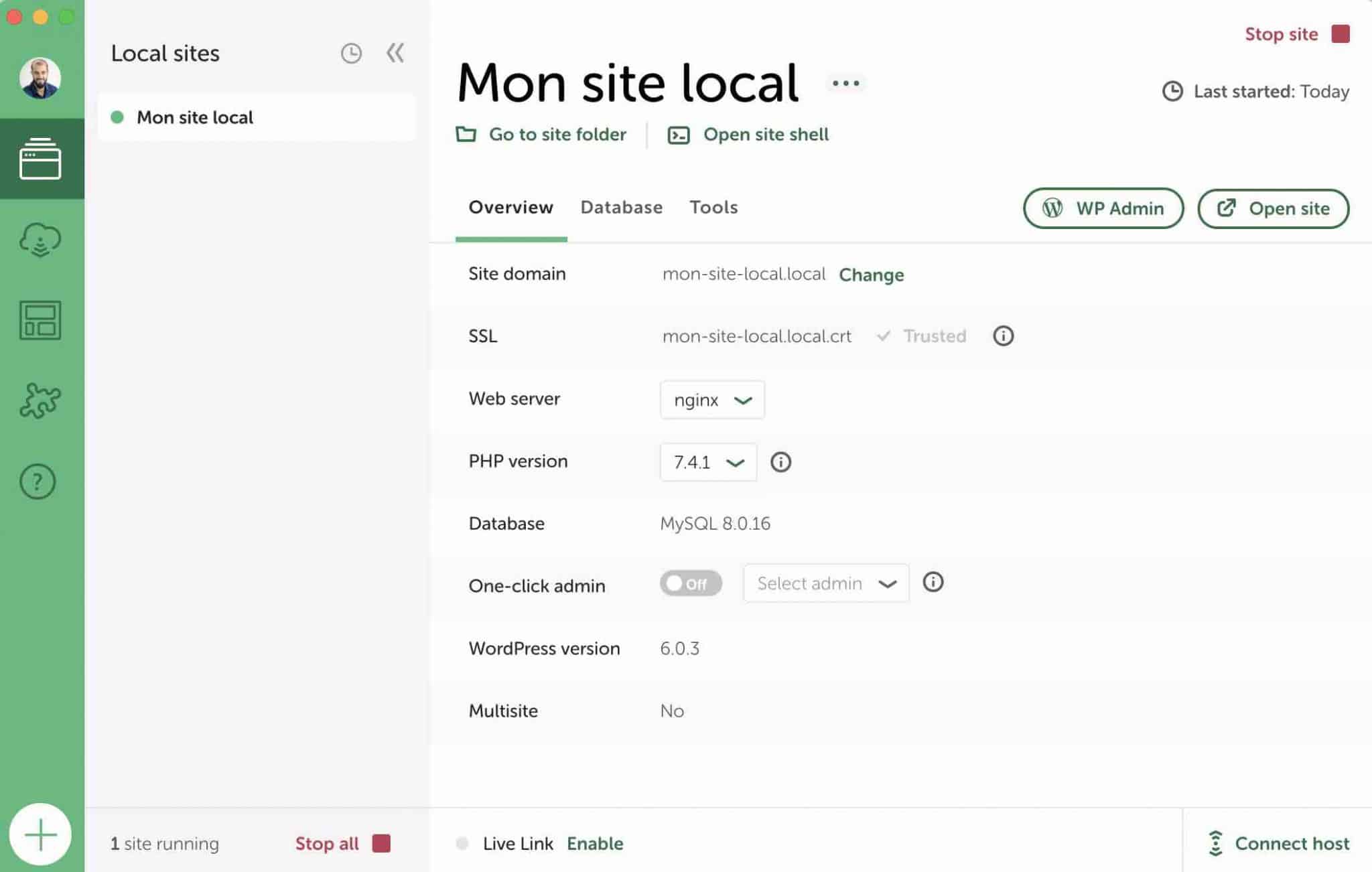Open the PHP version 7.4.1 dropdown
Image resolution: width=1372 pixels, height=872 pixels.
tap(708, 462)
